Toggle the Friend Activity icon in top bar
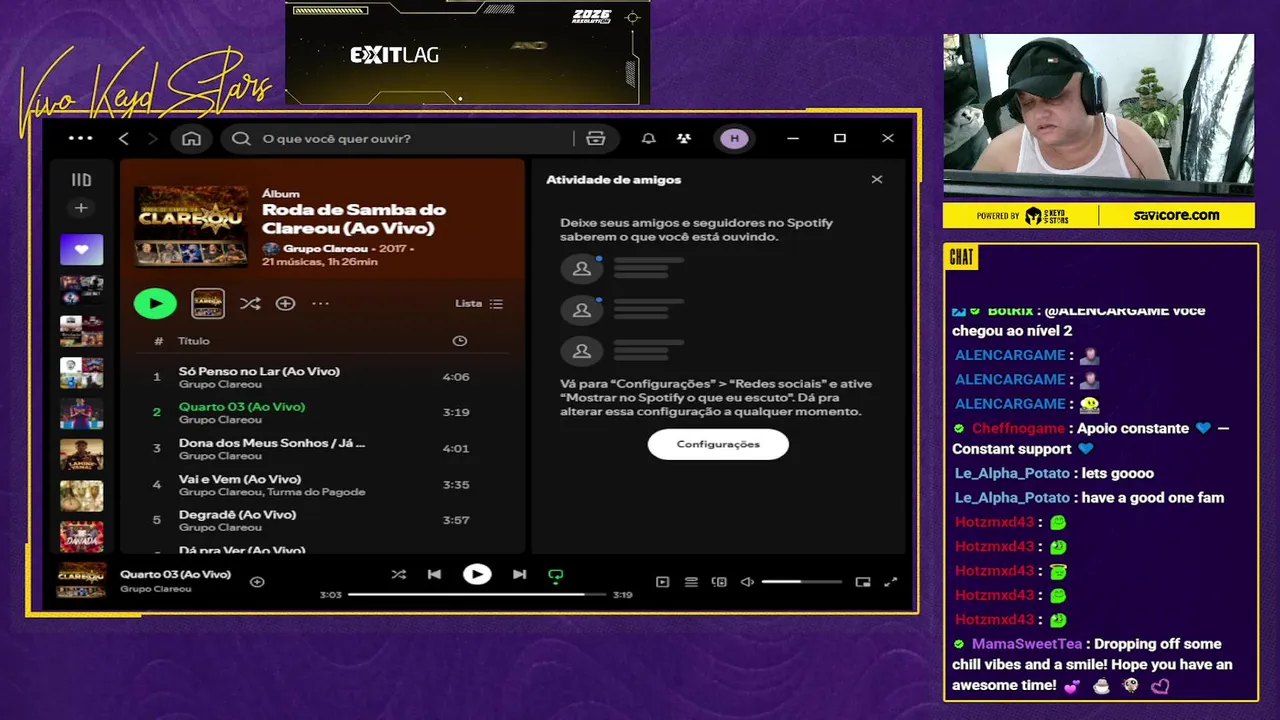 click(x=684, y=138)
